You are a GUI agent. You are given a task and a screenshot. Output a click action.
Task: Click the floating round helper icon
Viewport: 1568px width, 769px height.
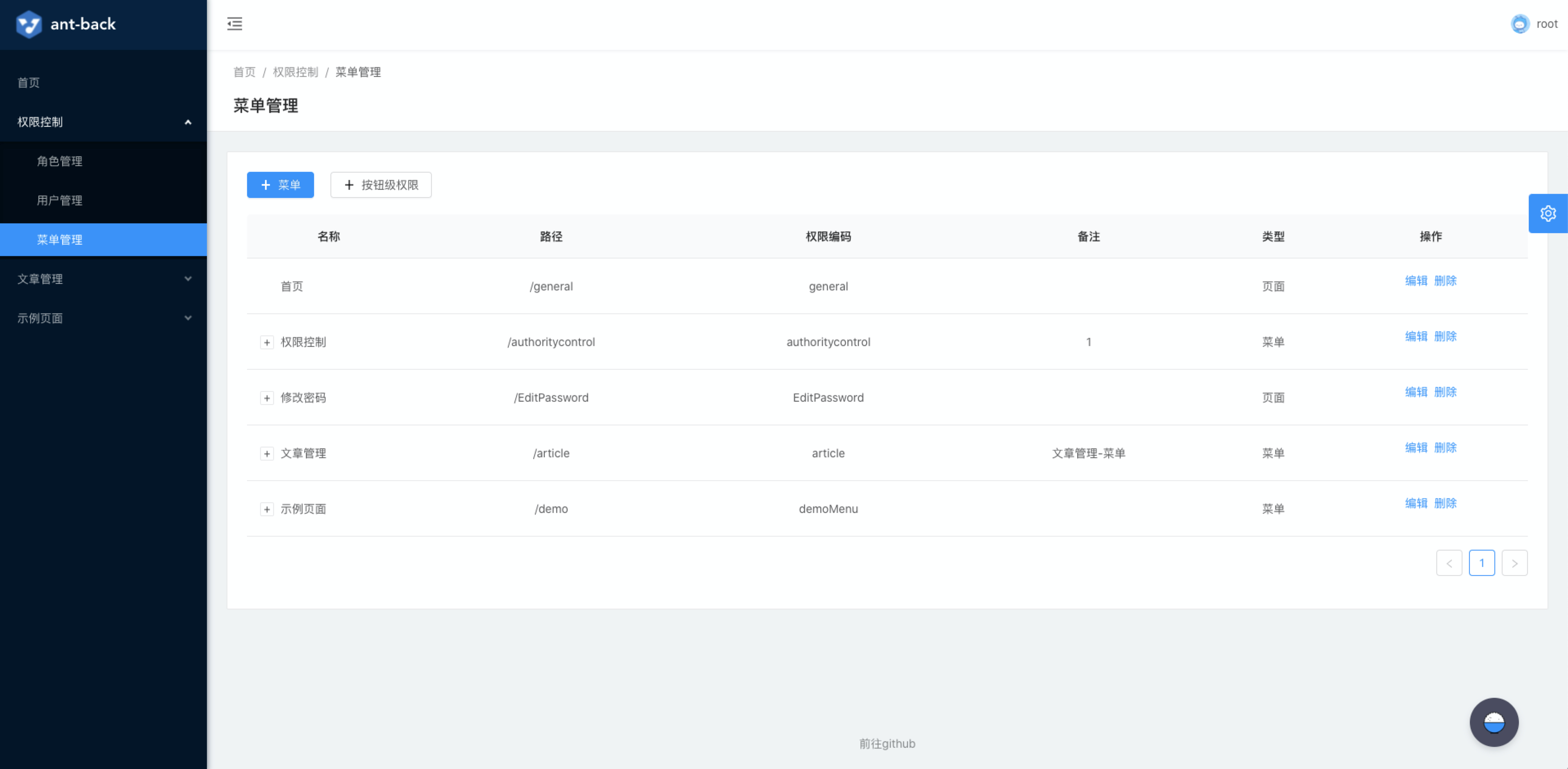click(1494, 722)
